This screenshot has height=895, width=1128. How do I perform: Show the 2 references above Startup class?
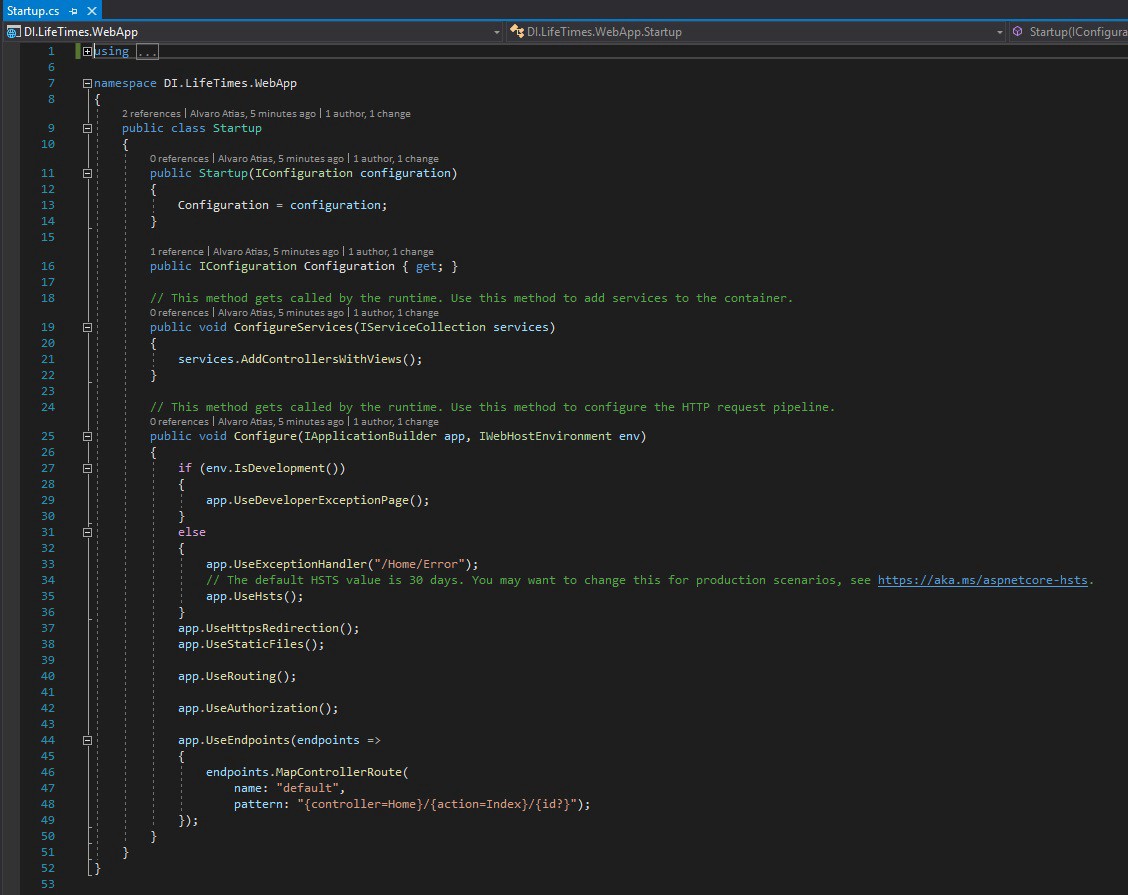[x=151, y=114]
